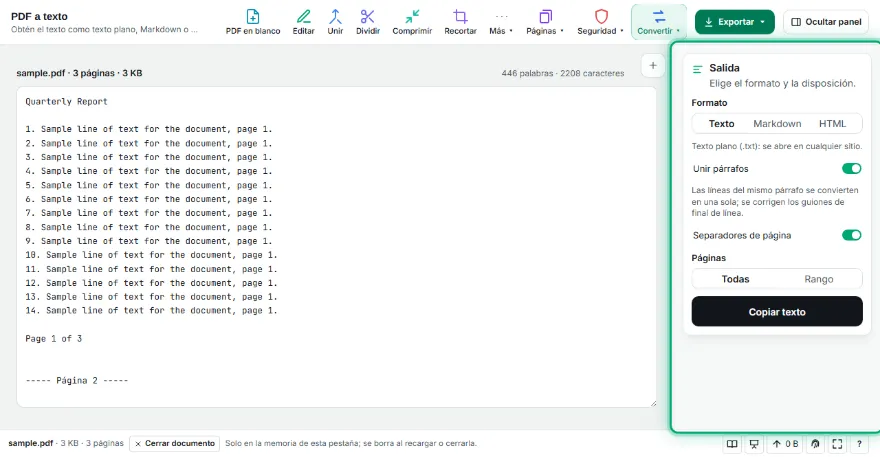Click line '1. Sample line of text'
Image resolution: width=880 pixels, height=457 pixels.
149,129
